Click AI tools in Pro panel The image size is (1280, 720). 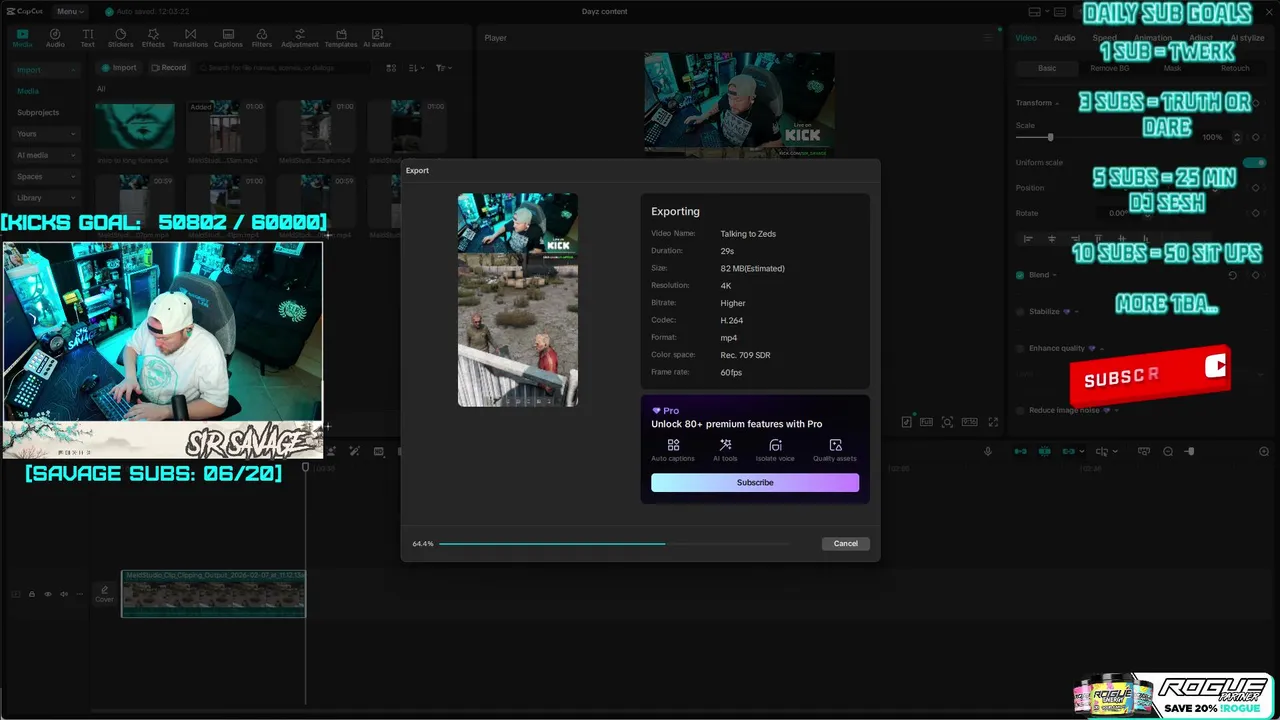click(x=725, y=450)
